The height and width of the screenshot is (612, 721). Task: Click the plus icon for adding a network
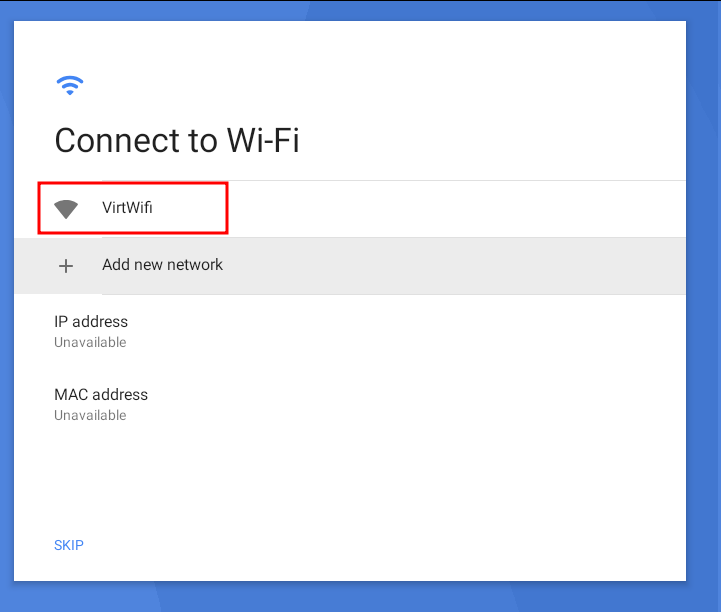66,266
